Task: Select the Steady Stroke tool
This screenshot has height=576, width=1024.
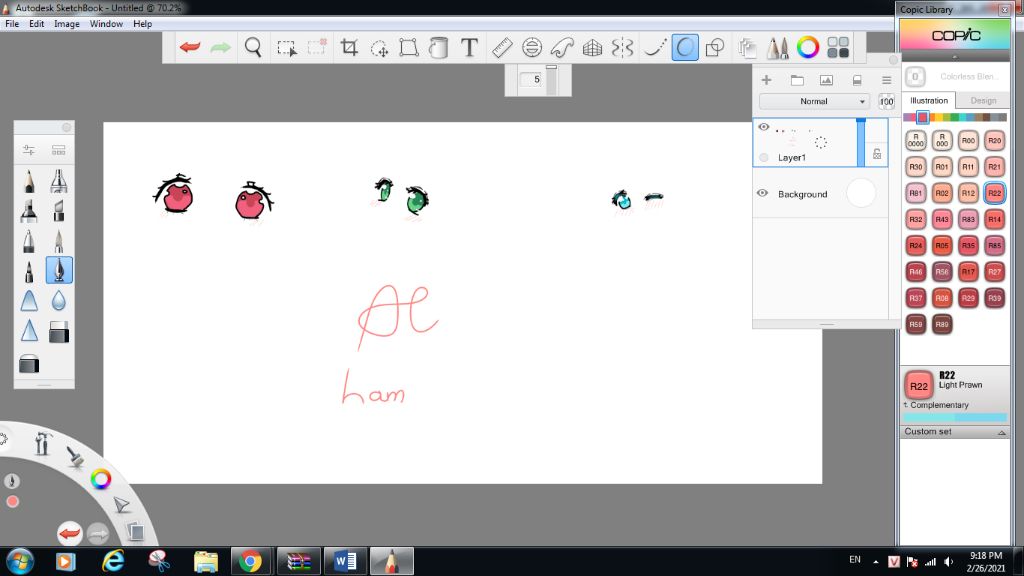Action: [x=654, y=47]
